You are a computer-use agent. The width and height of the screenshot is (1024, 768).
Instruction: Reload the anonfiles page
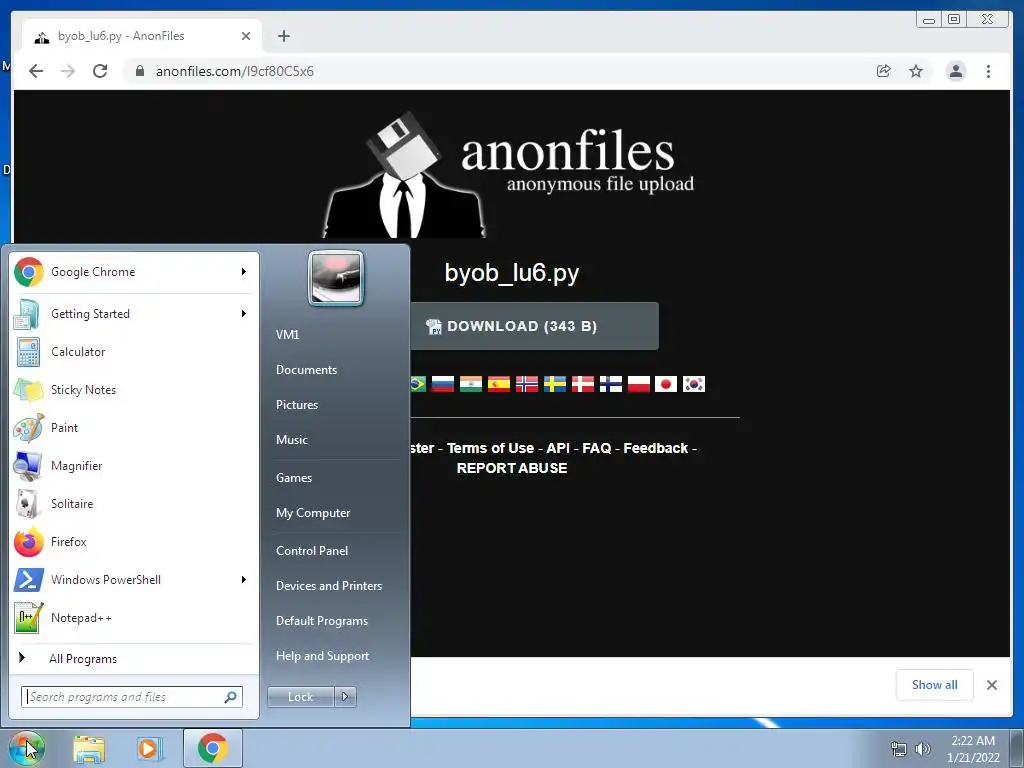point(100,71)
